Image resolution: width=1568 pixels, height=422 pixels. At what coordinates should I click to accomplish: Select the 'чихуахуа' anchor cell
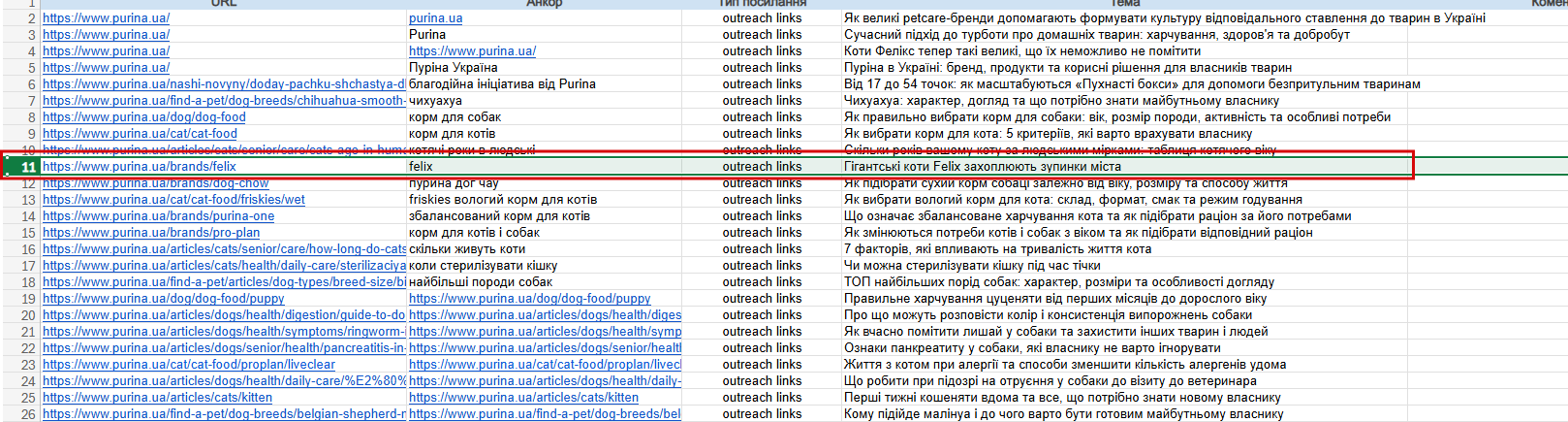(x=544, y=101)
